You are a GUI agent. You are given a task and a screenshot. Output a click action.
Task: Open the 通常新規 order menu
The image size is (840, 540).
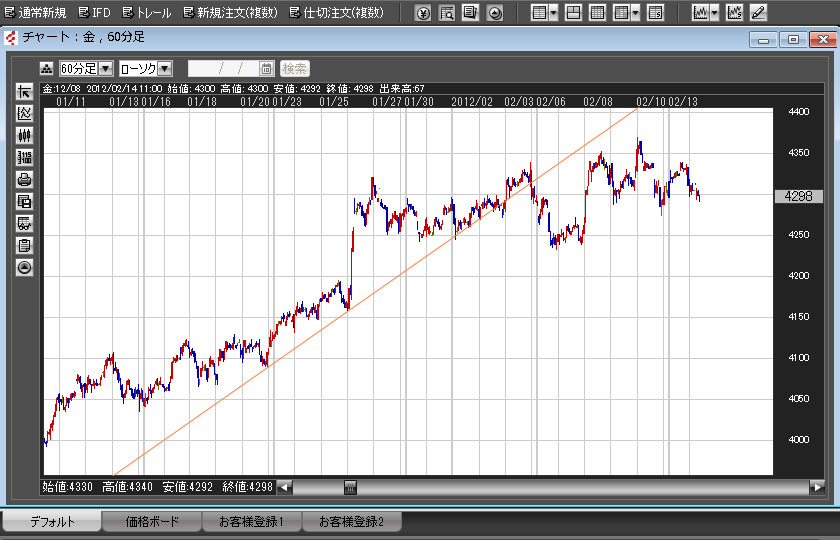point(35,13)
